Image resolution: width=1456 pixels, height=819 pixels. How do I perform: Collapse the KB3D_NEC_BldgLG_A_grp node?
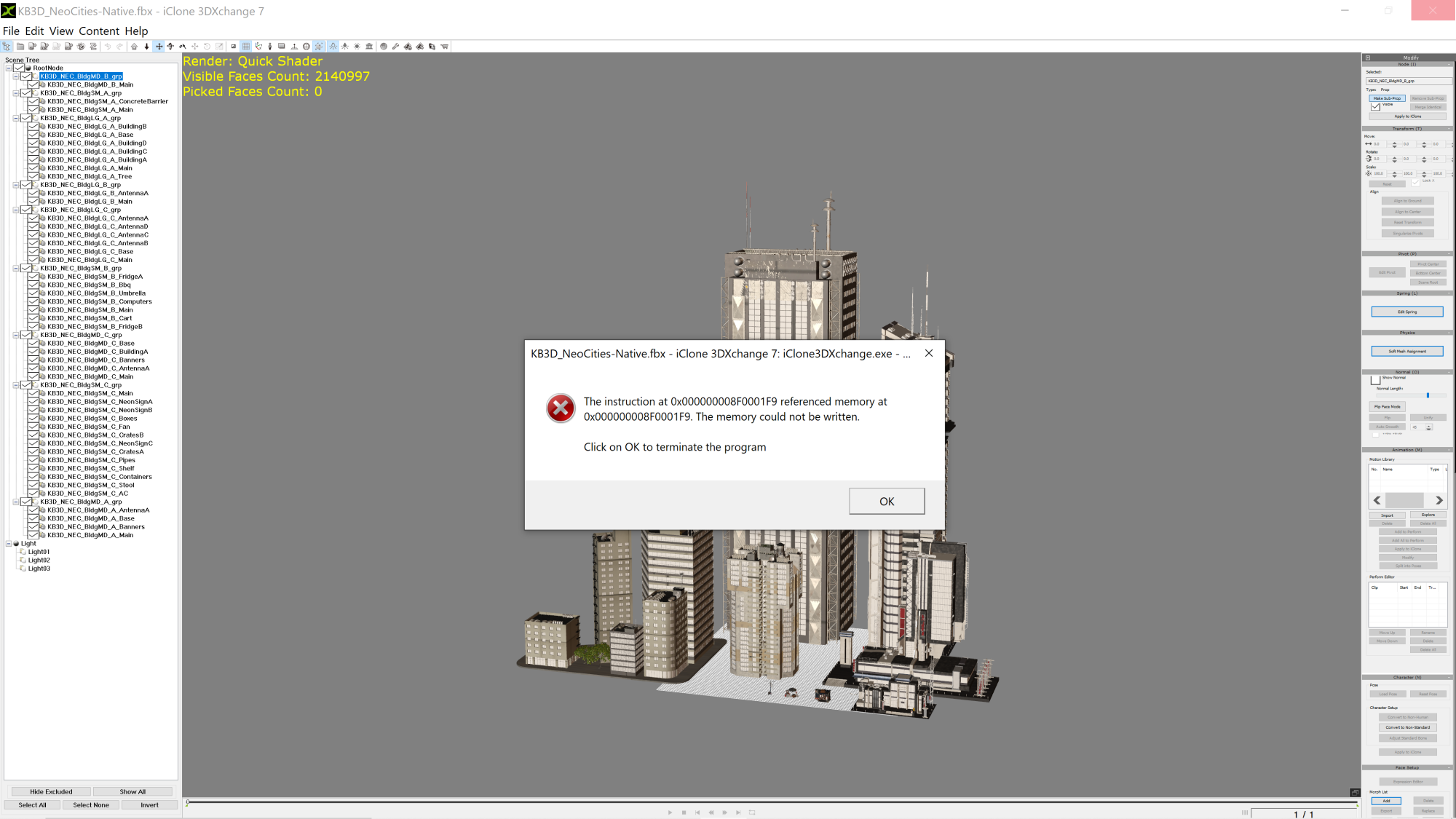coord(16,118)
